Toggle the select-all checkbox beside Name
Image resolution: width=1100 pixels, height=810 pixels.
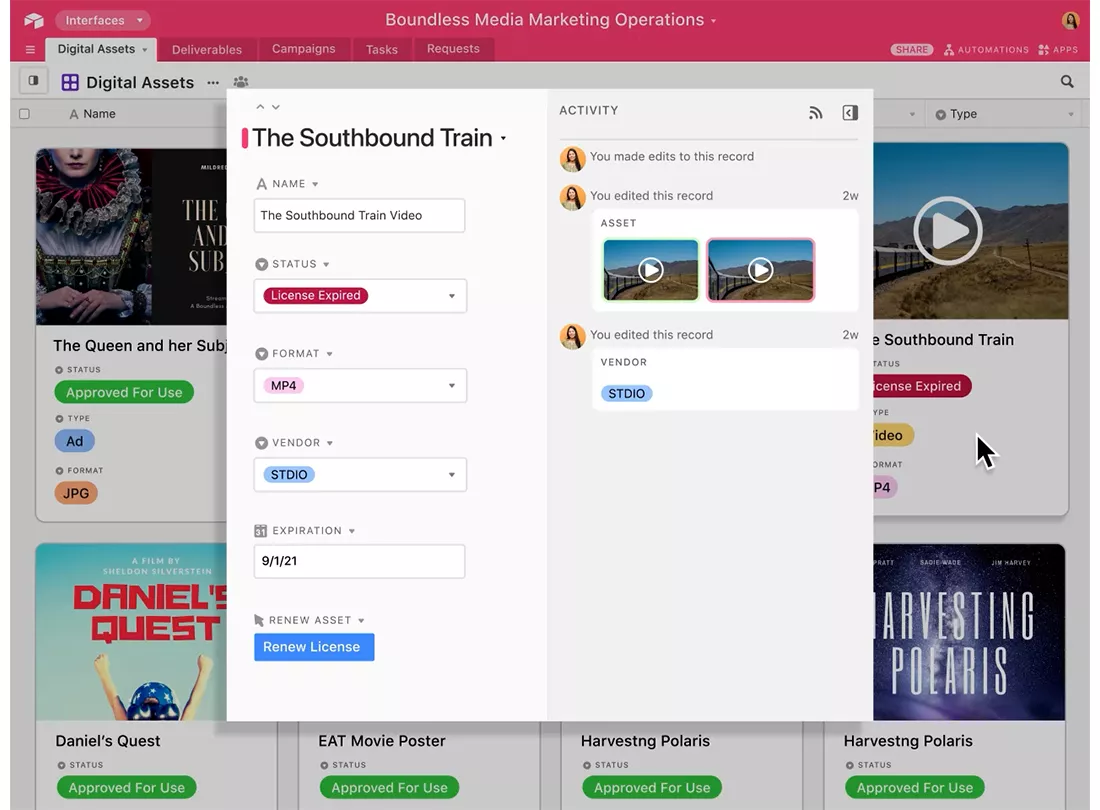[25, 114]
